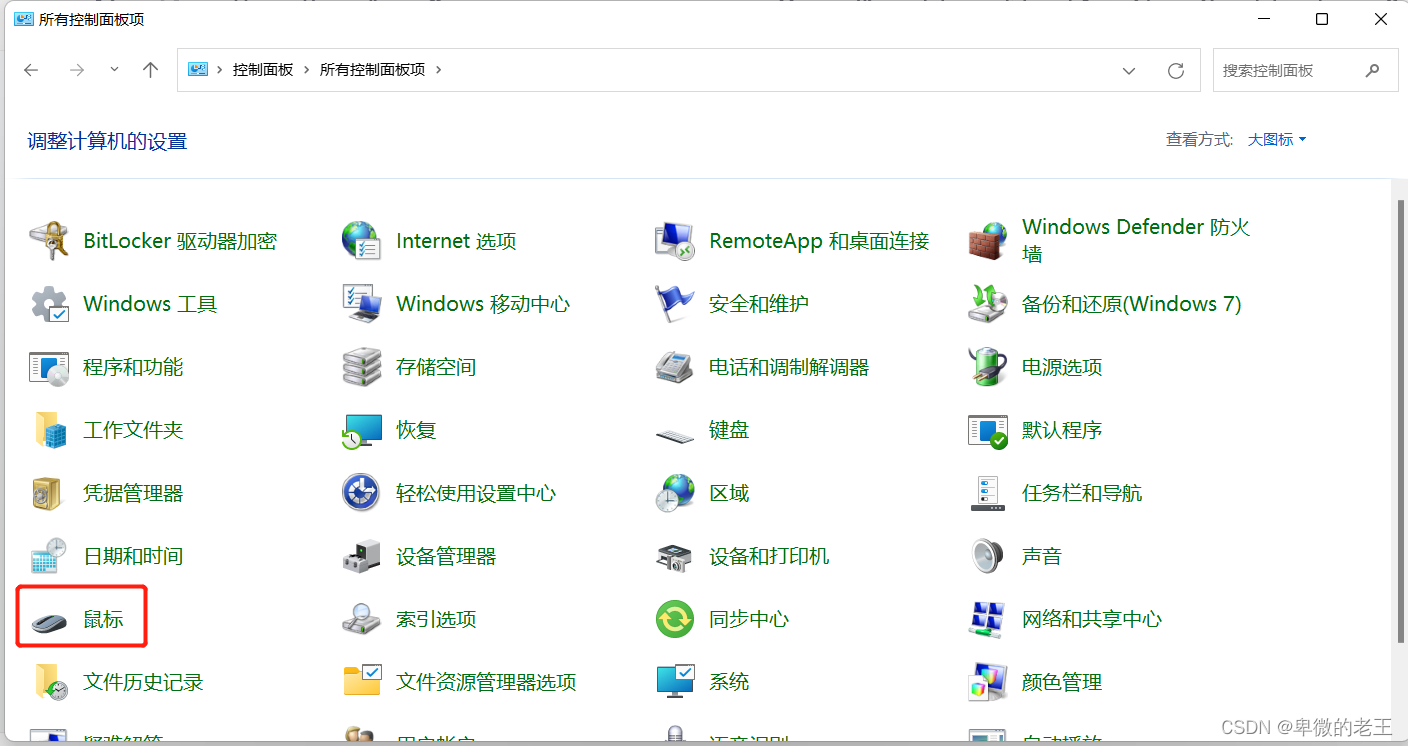The width and height of the screenshot is (1408, 746).
Task: Click the control panel icon in title bar
Action: (x=24, y=19)
